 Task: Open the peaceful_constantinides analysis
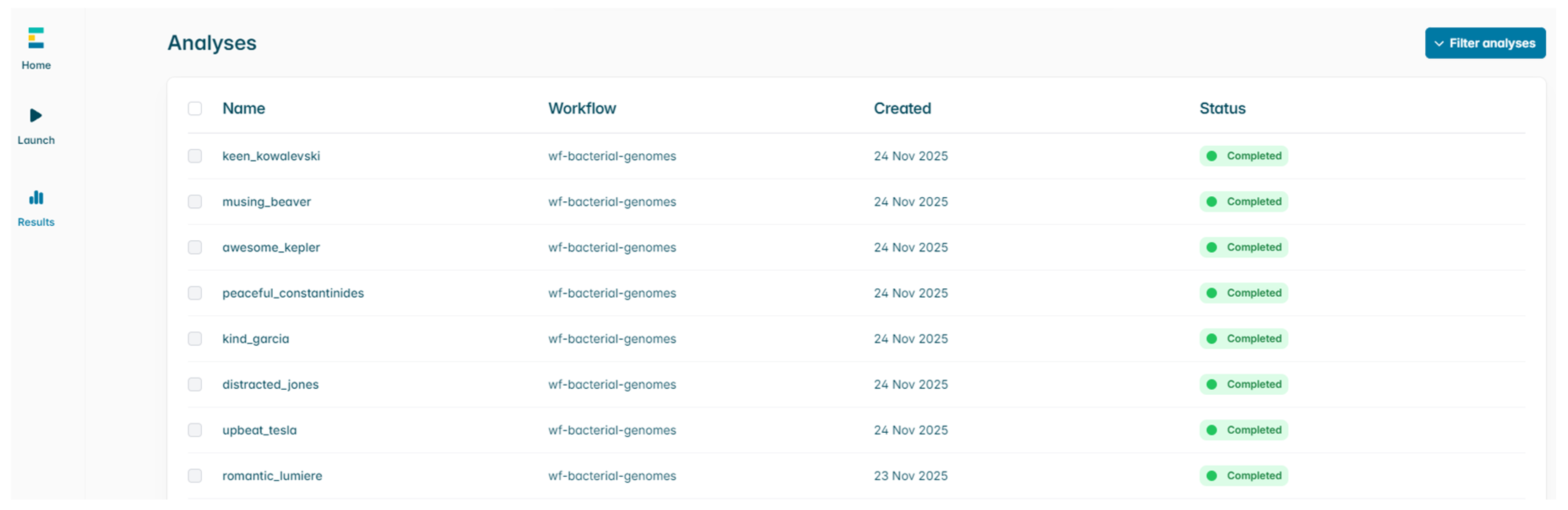(x=294, y=293)
